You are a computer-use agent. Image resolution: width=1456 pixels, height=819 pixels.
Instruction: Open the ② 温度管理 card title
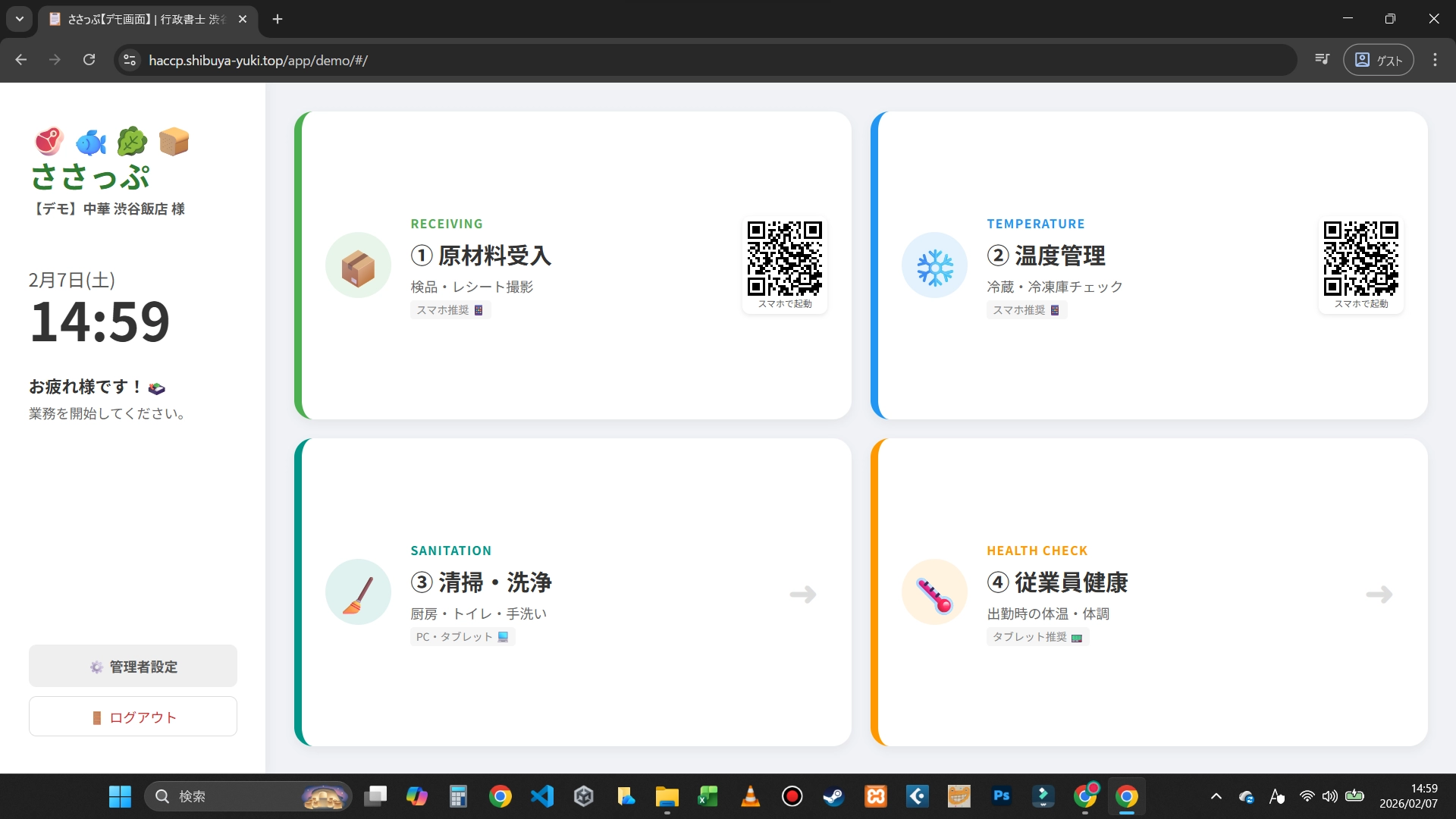click(x=1046, y=256)
